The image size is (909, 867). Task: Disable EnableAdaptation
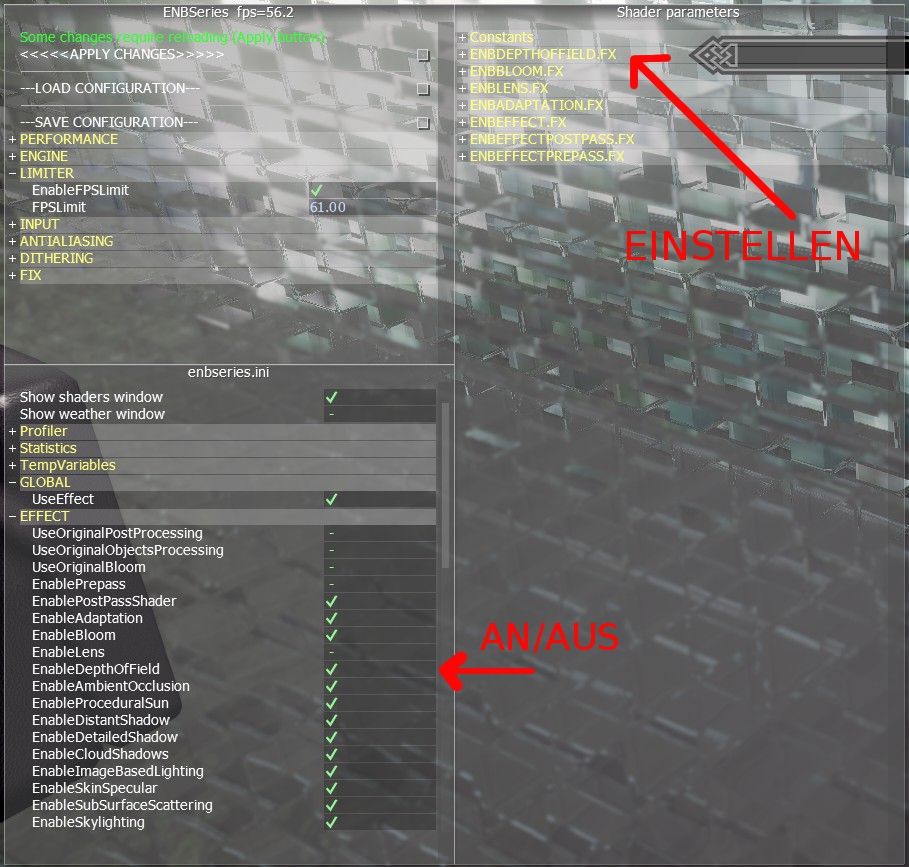click(332, 618)
